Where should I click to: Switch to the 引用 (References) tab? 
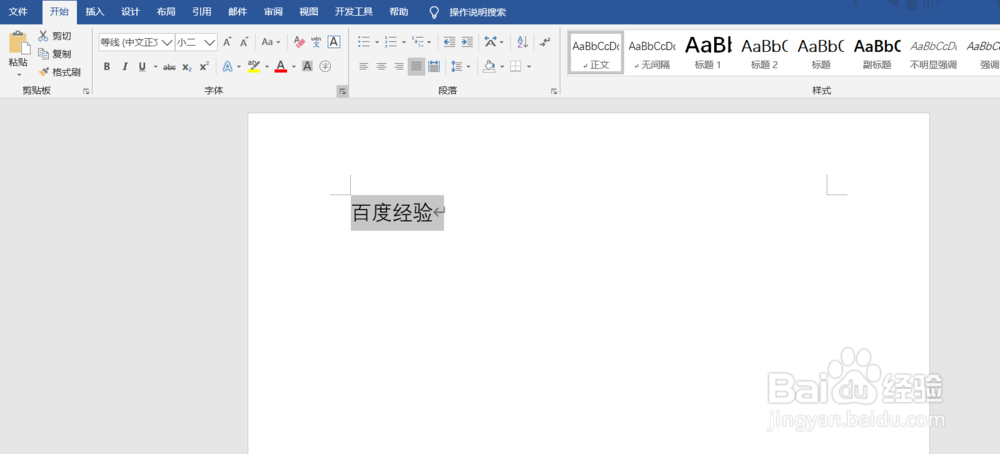pos(202,11)
